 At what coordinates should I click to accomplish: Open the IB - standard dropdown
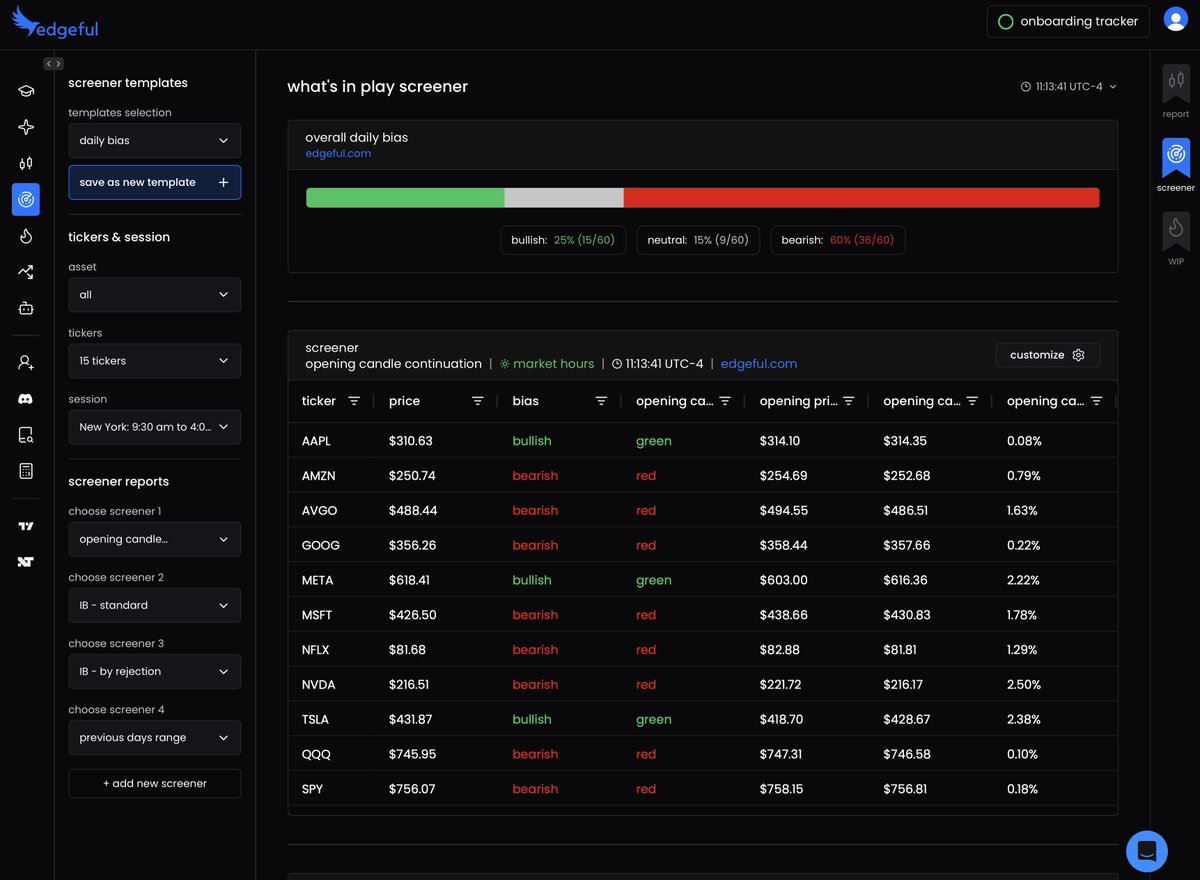point(155,605)
